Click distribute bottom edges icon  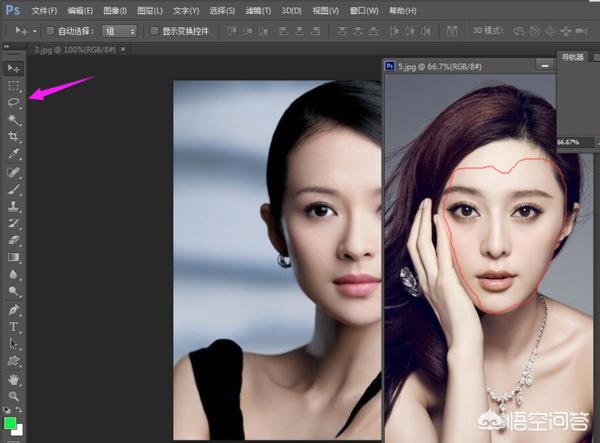(x=374, y=31)
